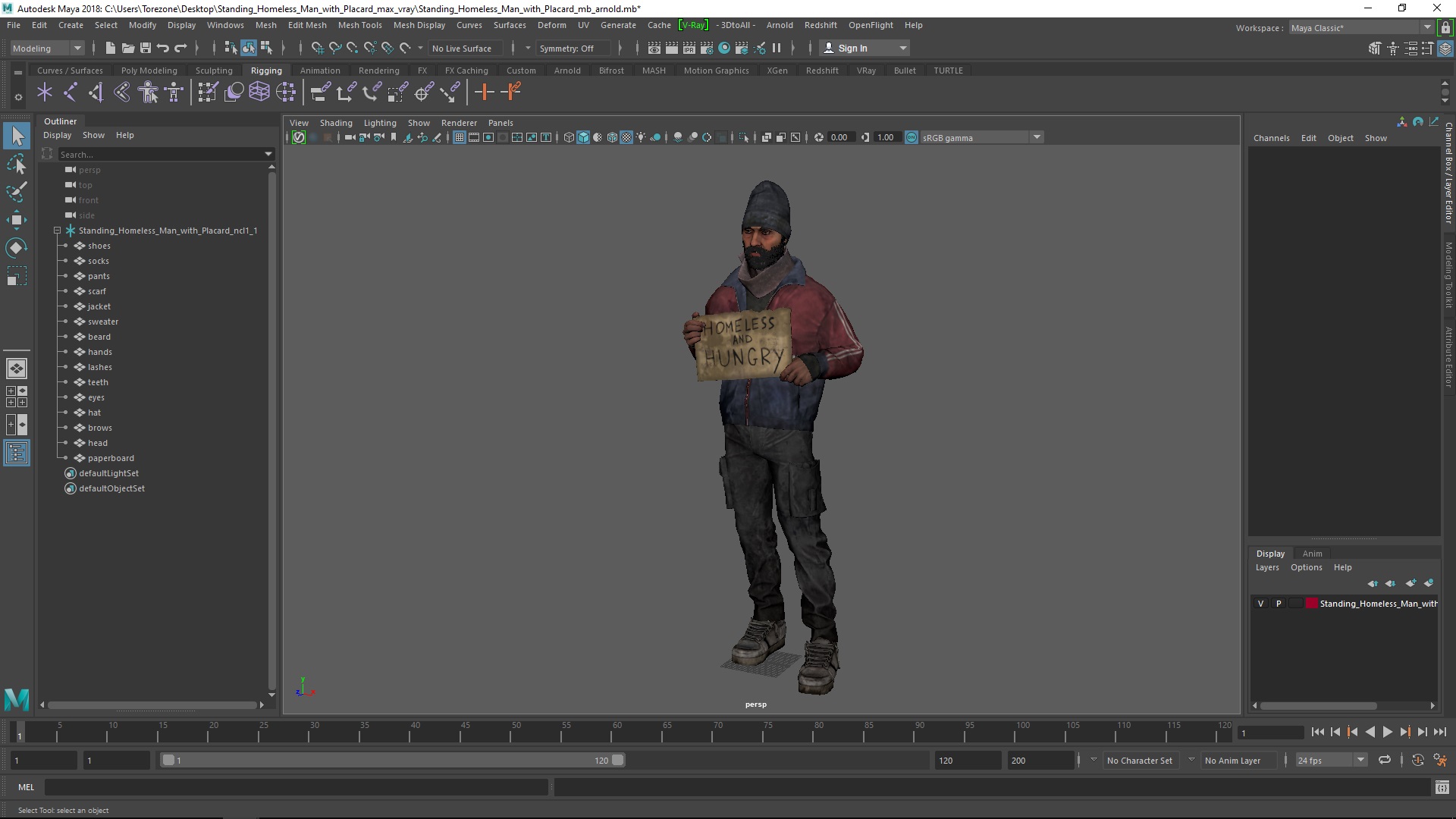Click the Save Scene icon
The height and width of the screenshot is (819, 1456).
(x=145, y=48)
